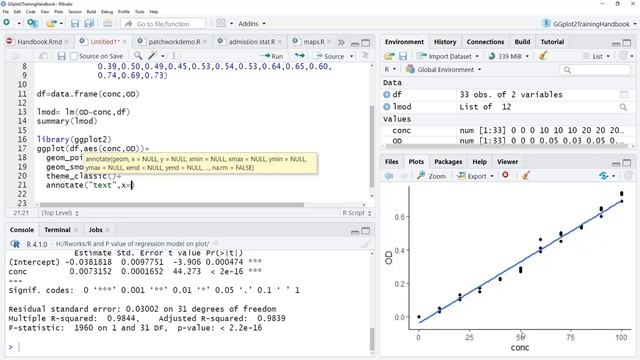The width and height of the screenshot is (640, 360).
Task: Click the Run button
Action: coord(272,56)
